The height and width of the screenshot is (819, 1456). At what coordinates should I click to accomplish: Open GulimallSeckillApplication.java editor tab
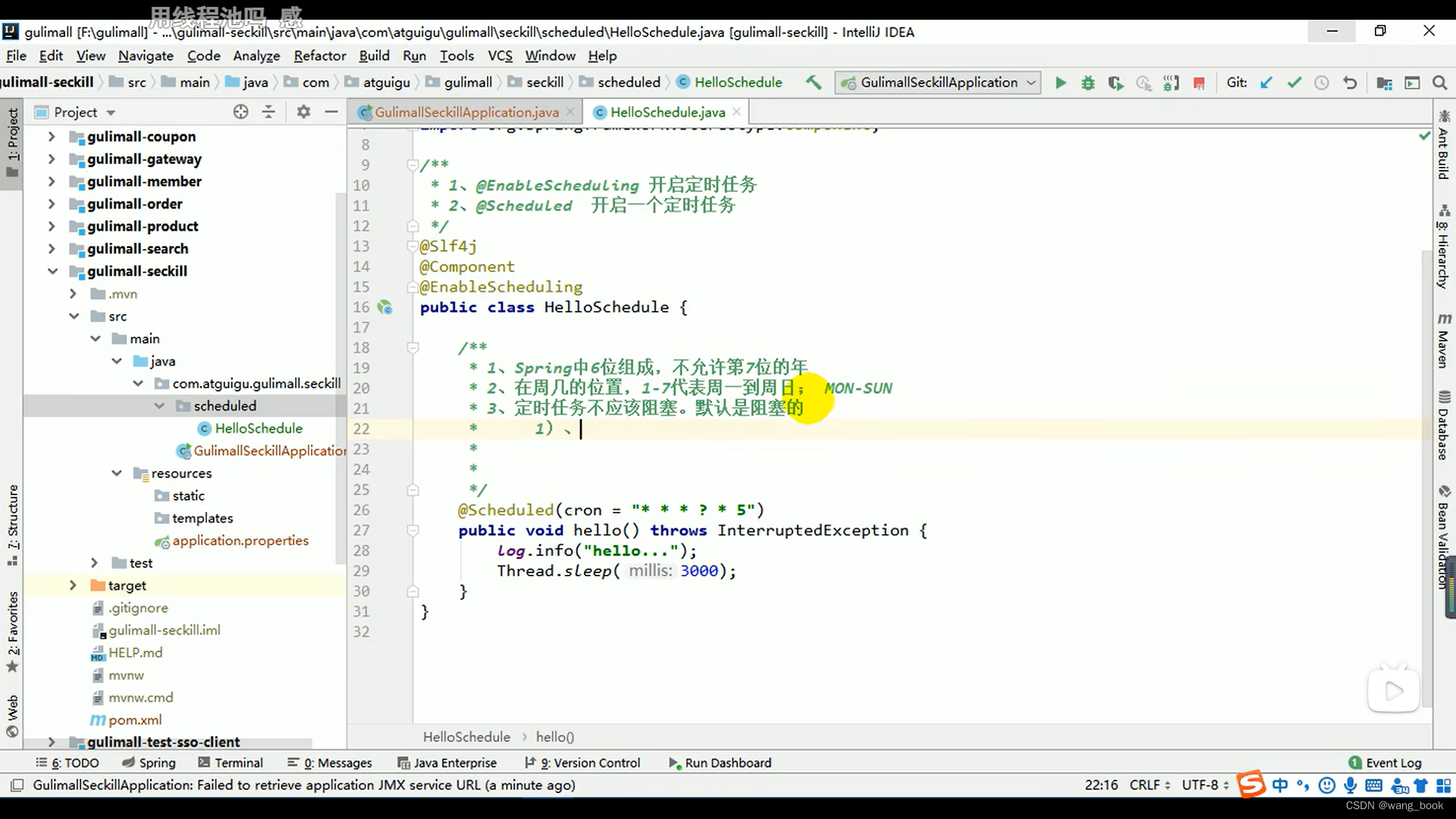click(465, 112)
